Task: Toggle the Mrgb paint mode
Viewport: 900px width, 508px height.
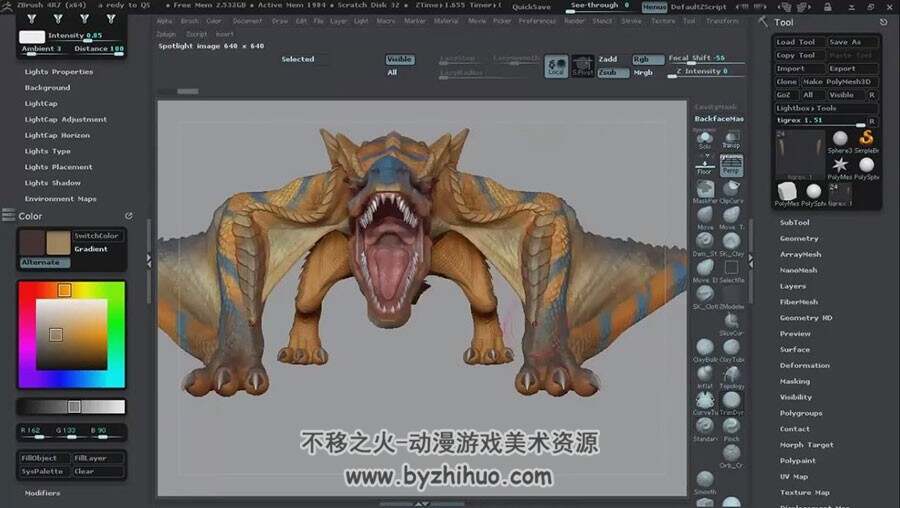Action: tap(643, 73)
